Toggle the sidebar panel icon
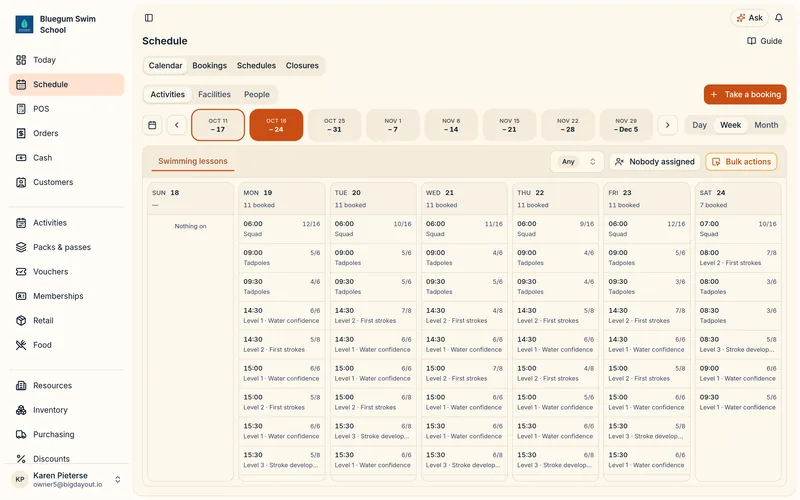This screenshot has width=800, height=500. [x=149, y=18]
